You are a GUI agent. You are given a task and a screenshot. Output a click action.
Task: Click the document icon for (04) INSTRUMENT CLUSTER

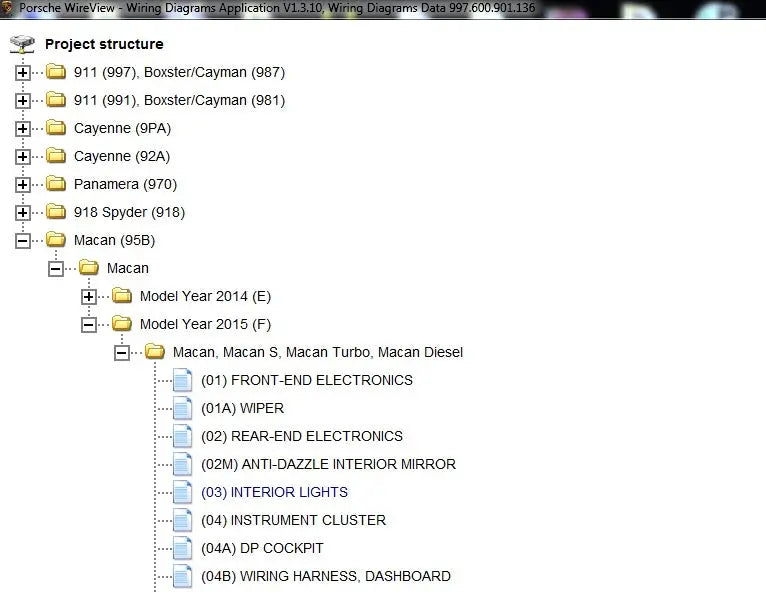[x=182, y=520]
